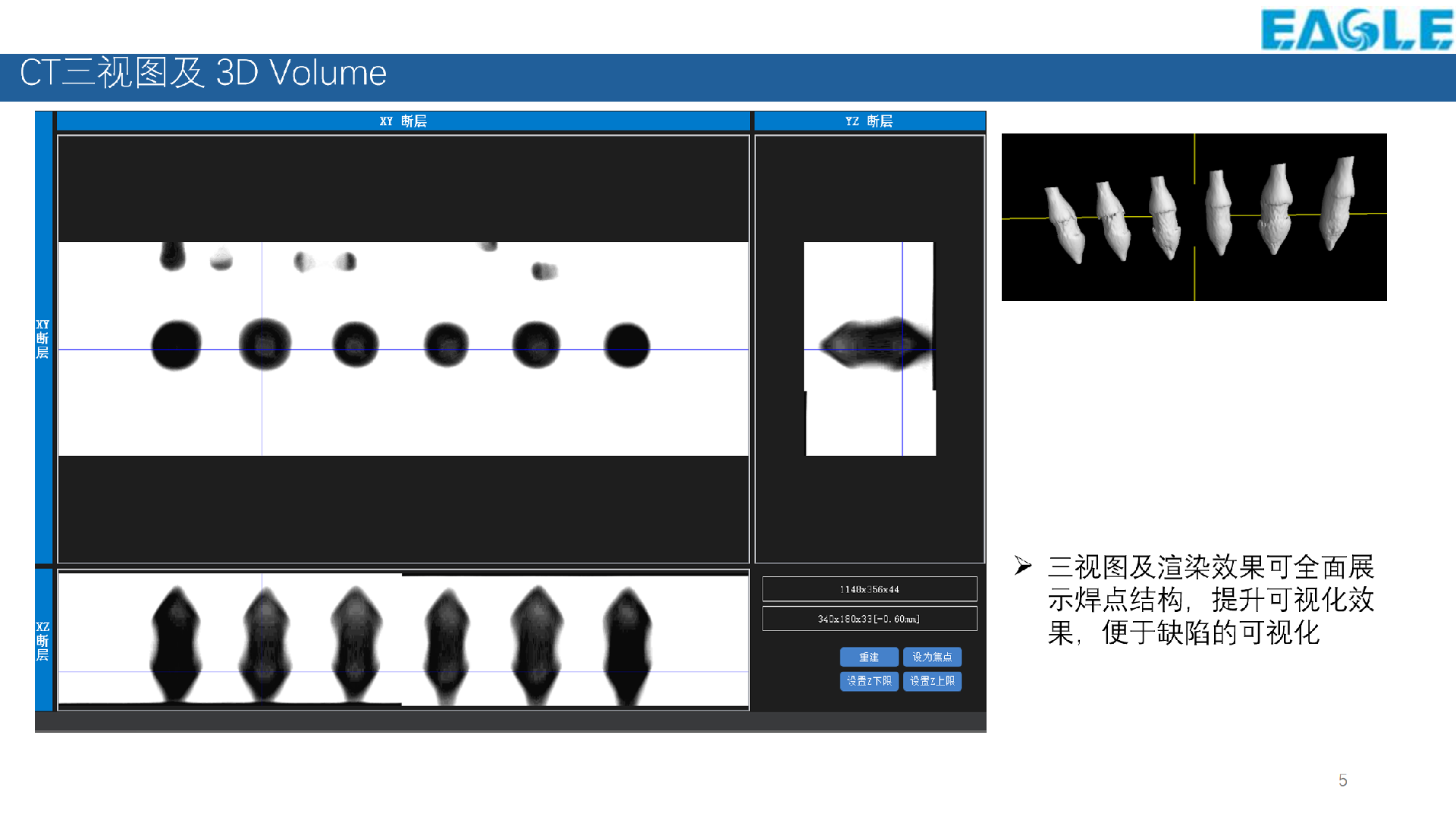Click the rightmost solder joint in XZ slice
Viewport: 1456px width, 816px height.
pos(626,643)
